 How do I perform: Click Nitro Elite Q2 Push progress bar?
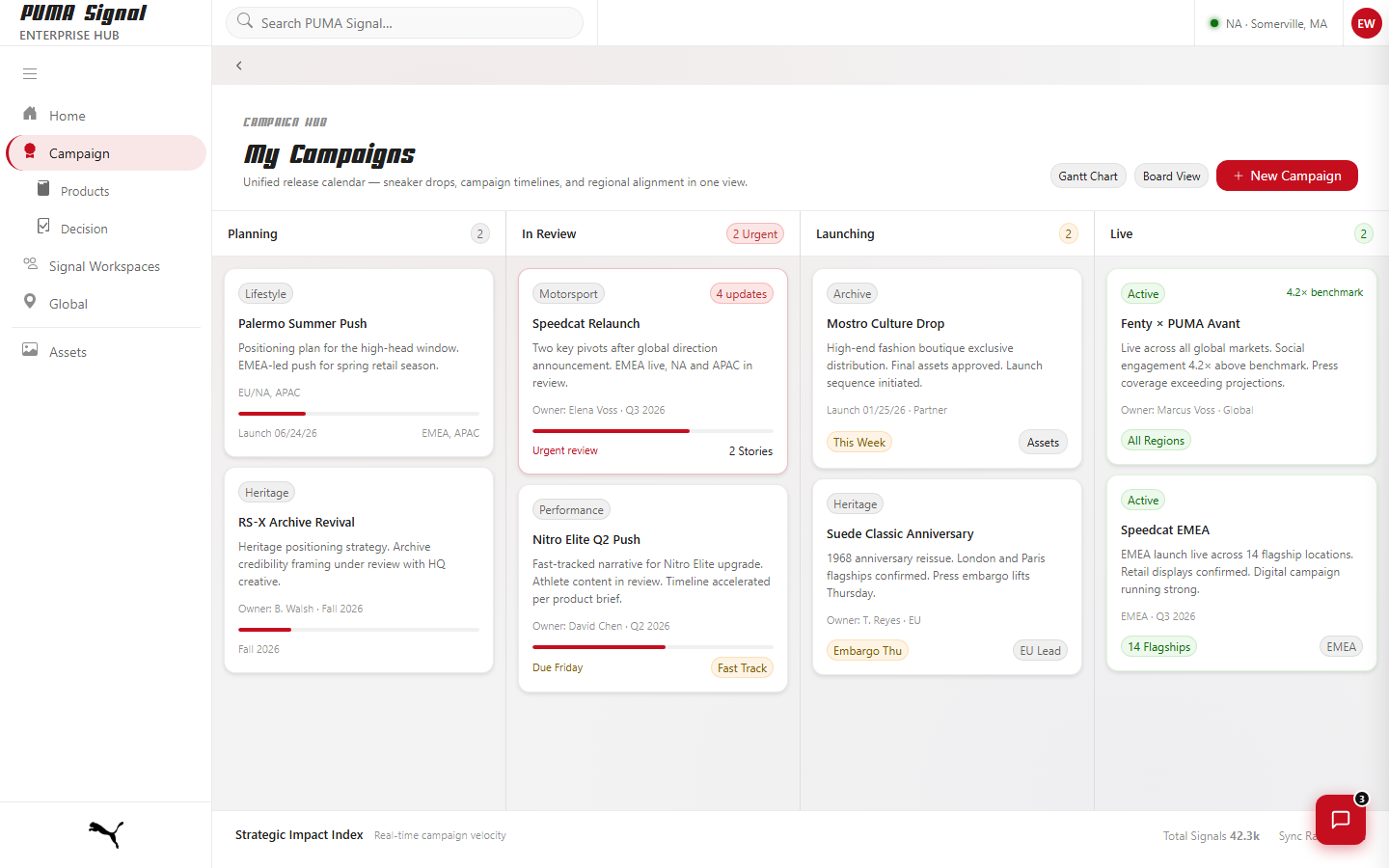(653, 647)
